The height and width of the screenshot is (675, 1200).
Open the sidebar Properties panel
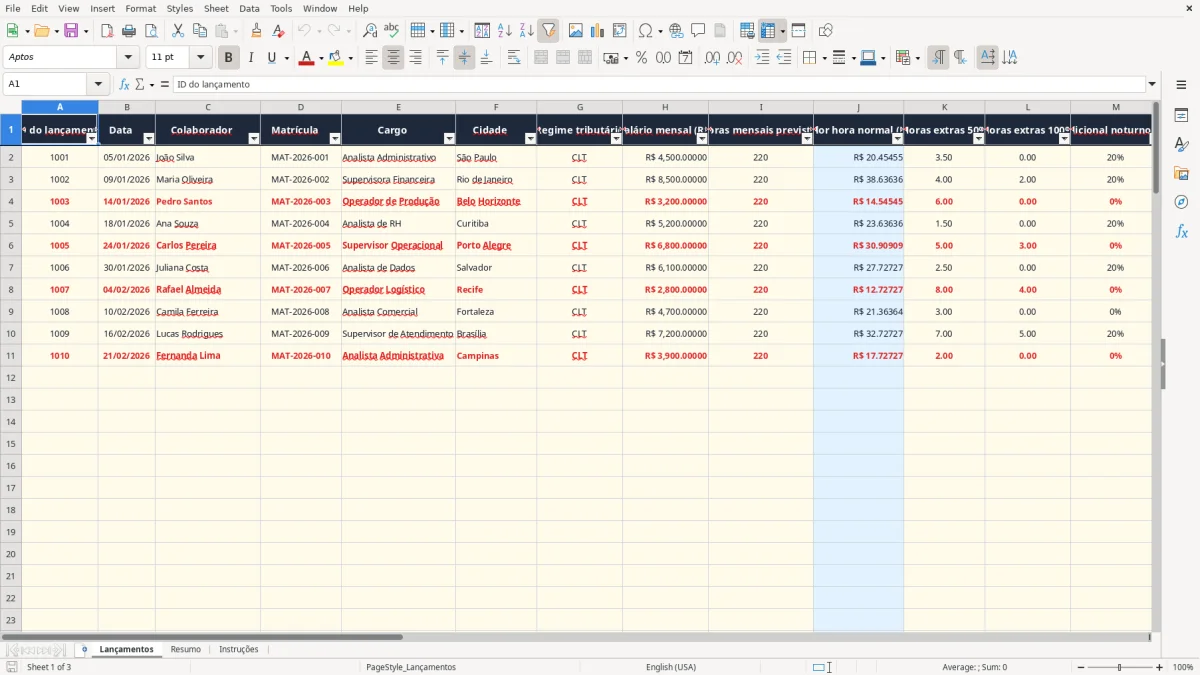point(1181,116)
